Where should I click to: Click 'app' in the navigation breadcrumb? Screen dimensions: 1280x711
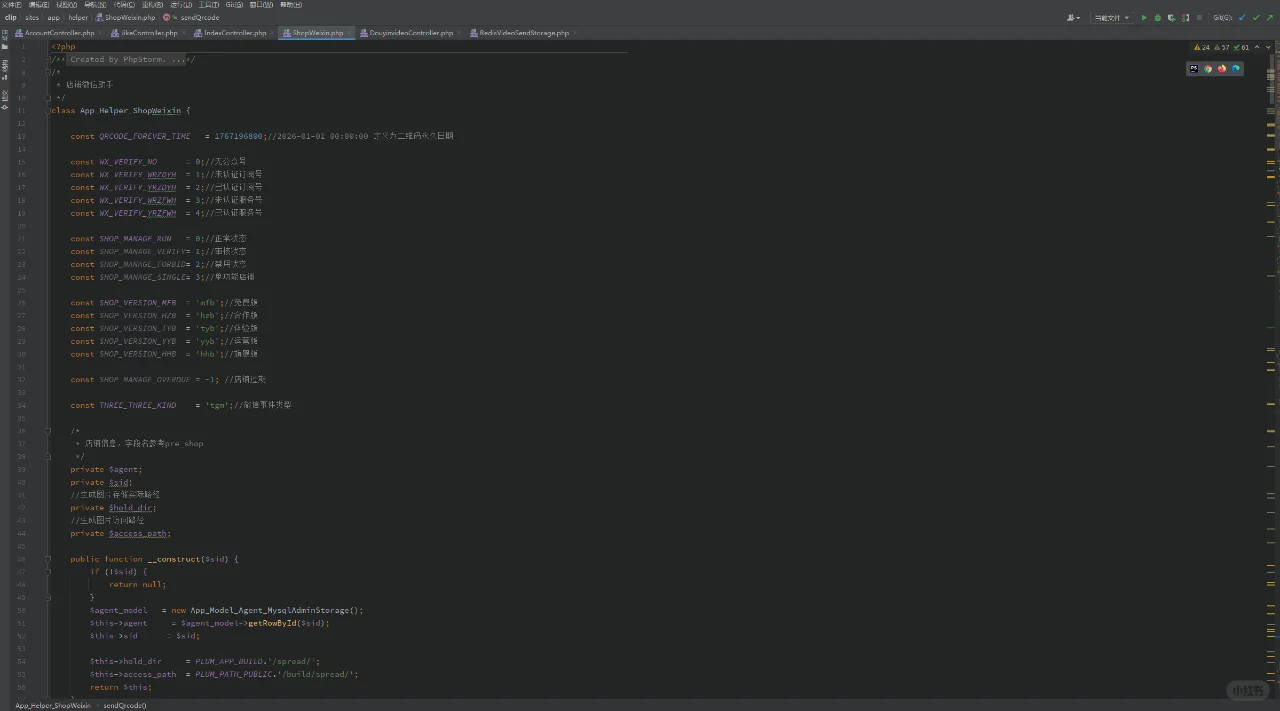click(54, 18)
